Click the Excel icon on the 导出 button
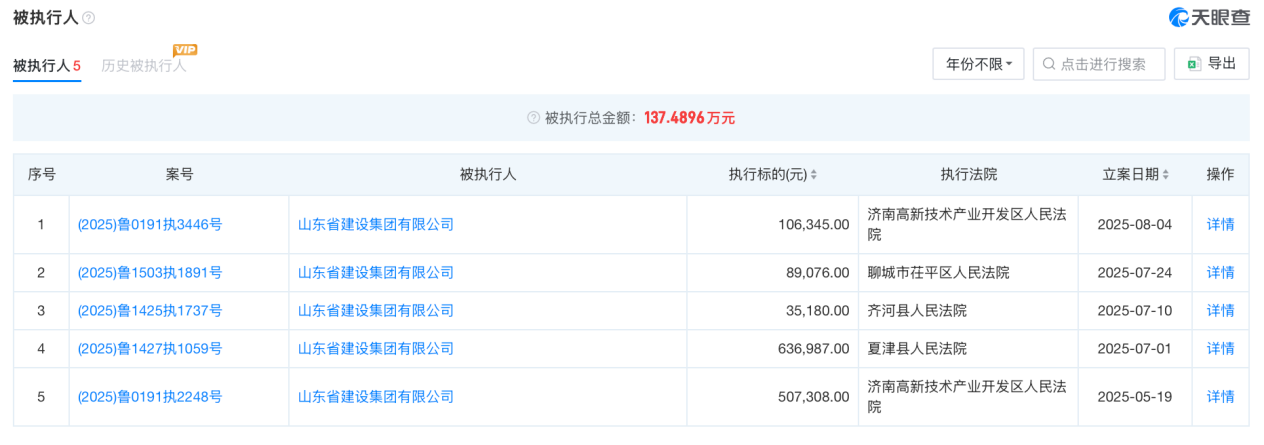Image resolution: width=1264 pixels, height=445 pixels. 1193,64
